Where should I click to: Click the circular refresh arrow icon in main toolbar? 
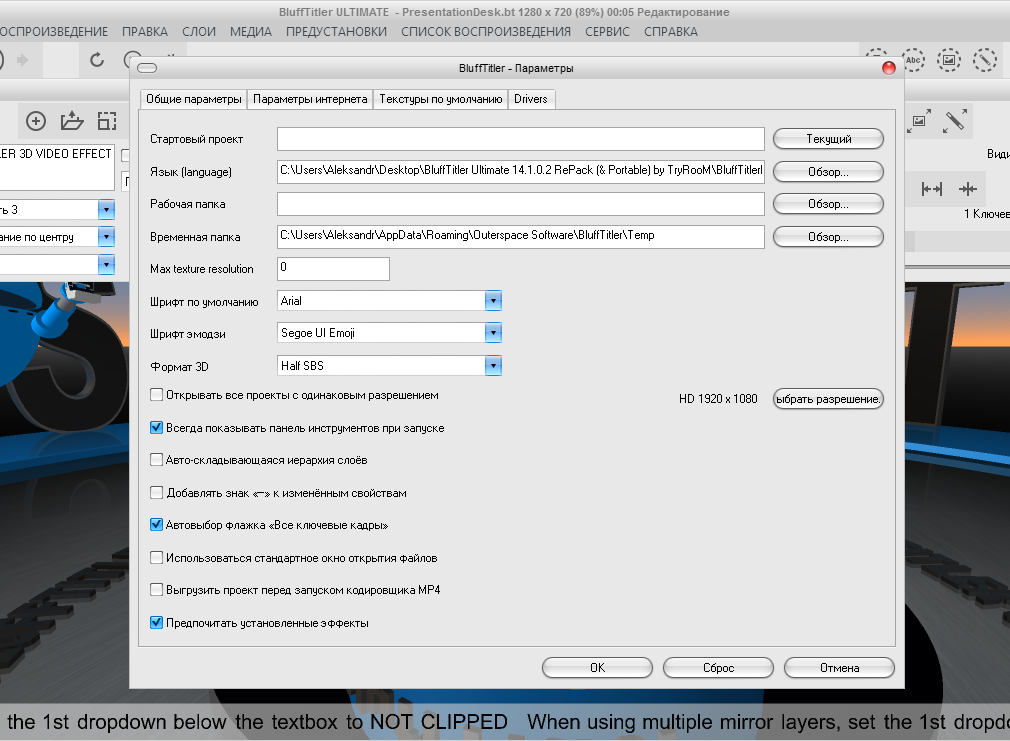(97, 60)
